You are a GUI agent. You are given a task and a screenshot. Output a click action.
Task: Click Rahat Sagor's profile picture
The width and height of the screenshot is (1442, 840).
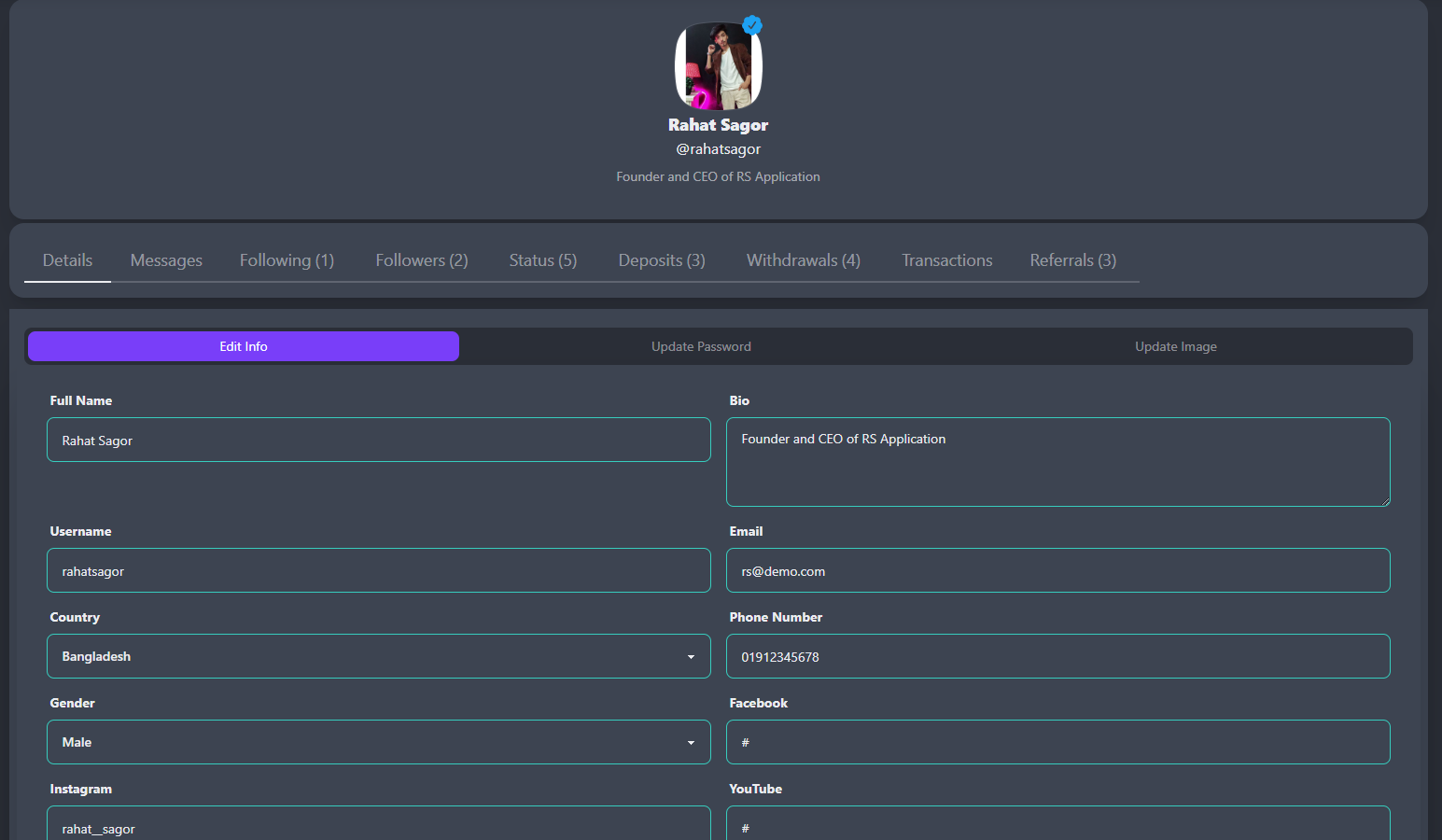(x=718, y=64)
